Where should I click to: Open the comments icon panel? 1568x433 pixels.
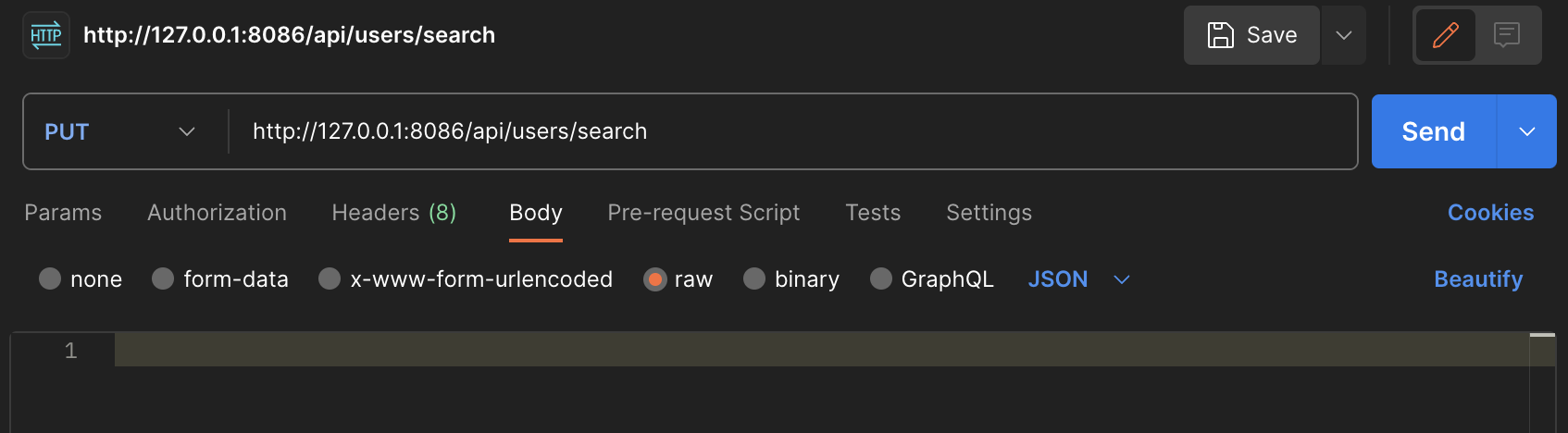(x=1507, y=35)
